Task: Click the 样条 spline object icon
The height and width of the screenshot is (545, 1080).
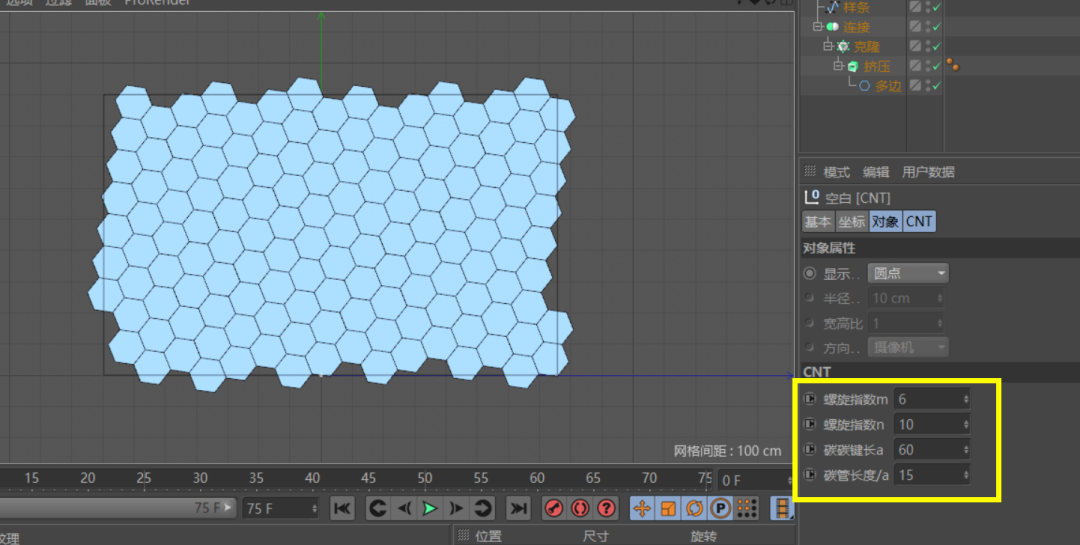Action: pyautogui.click(x=832, y=8)
